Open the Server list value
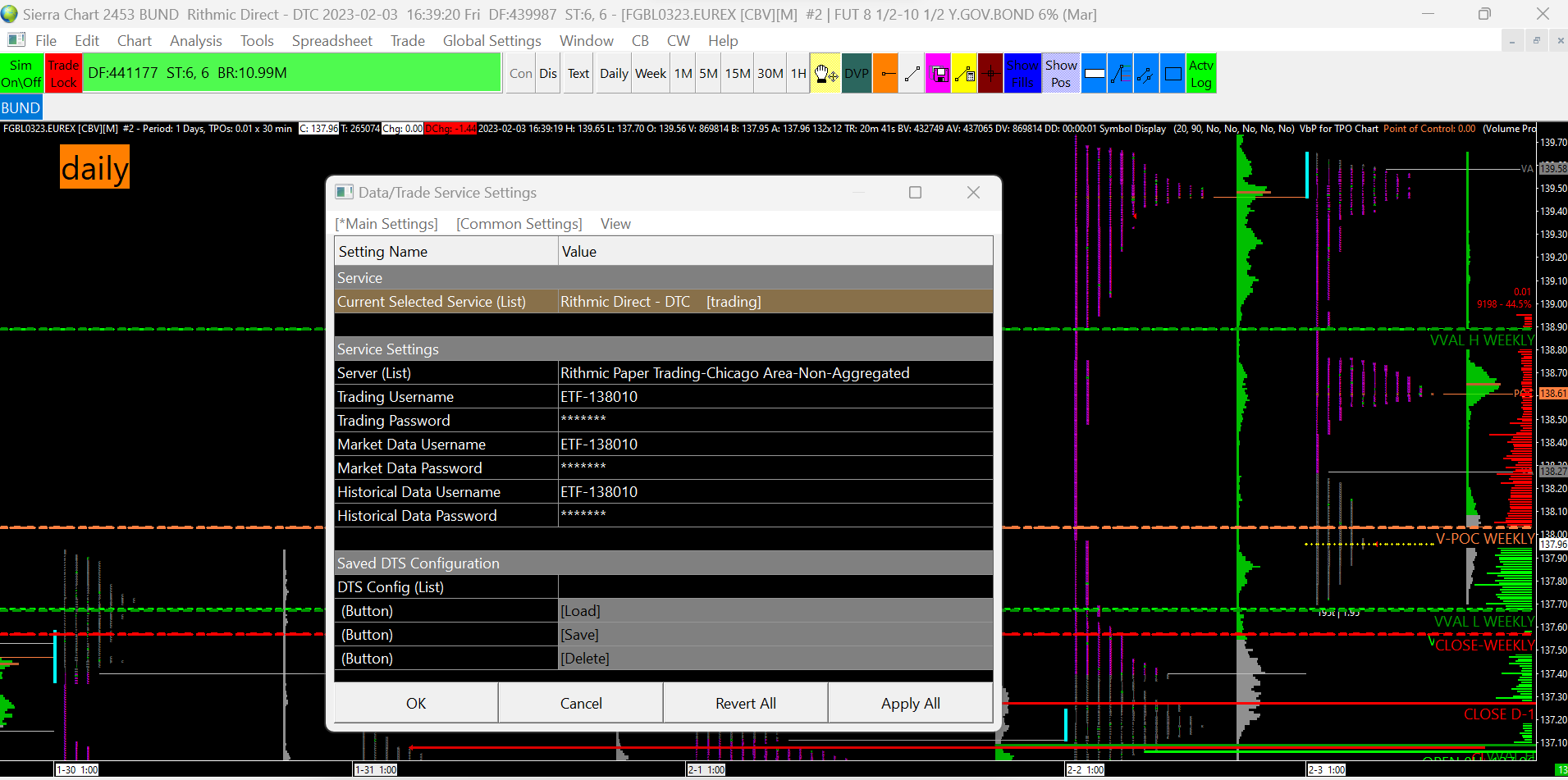The width and height of the screenshot is (1568, 780). coord(775,373)
